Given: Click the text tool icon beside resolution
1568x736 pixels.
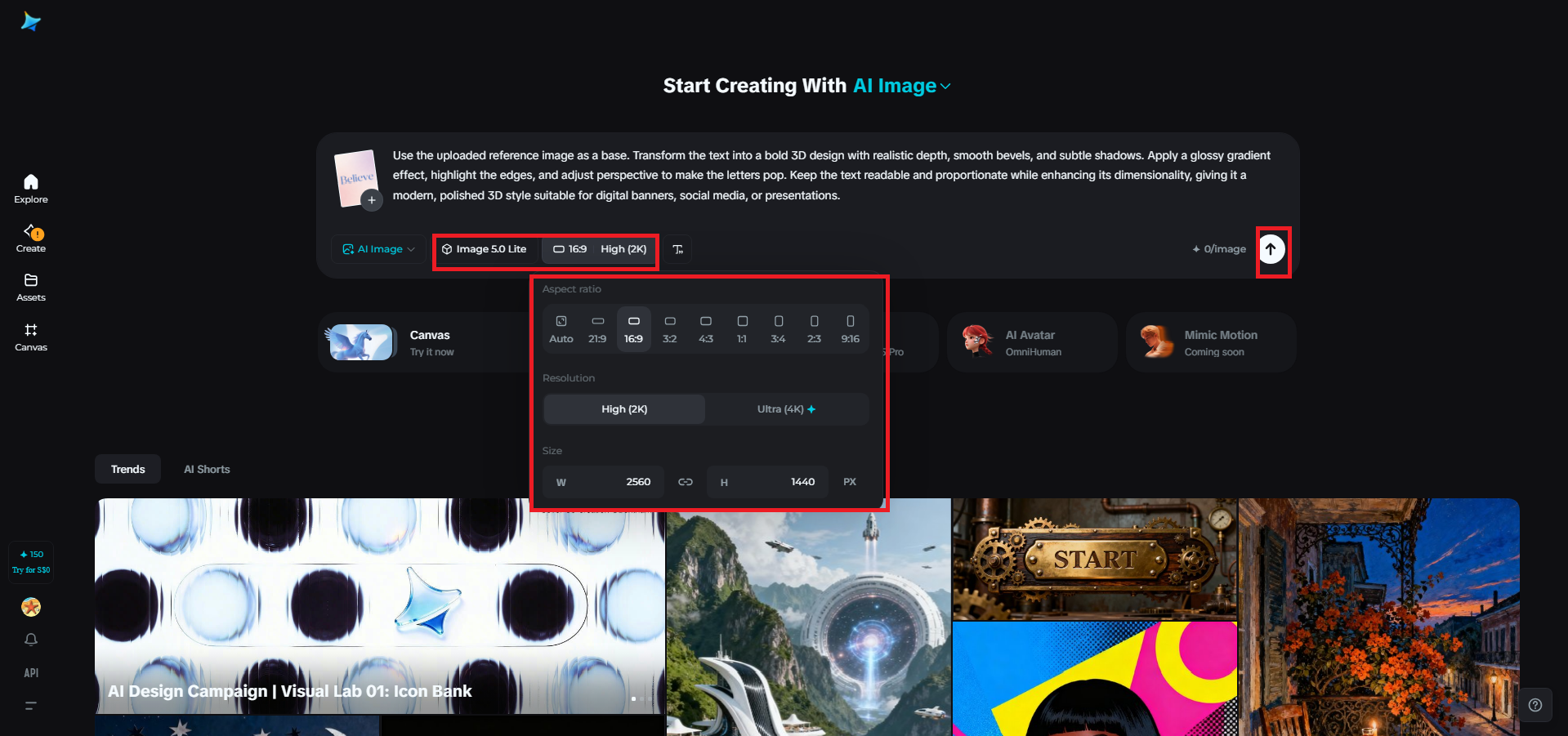Looking at the screenshot, I should pyautogui.click(x=678, y=249).
